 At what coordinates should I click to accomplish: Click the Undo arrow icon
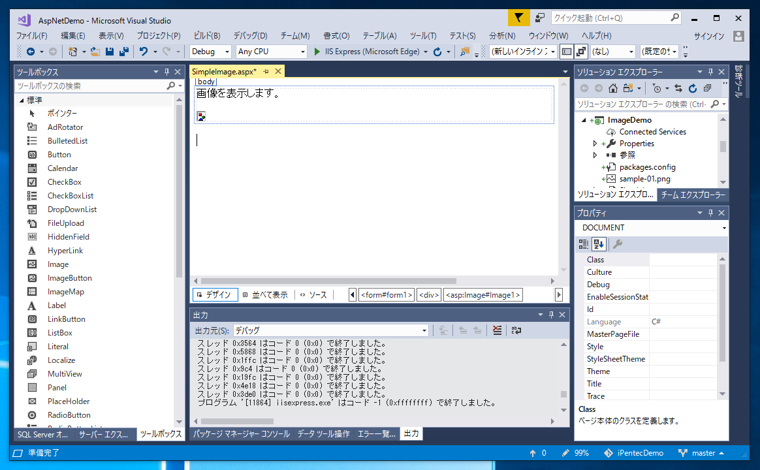pos(143,51)
